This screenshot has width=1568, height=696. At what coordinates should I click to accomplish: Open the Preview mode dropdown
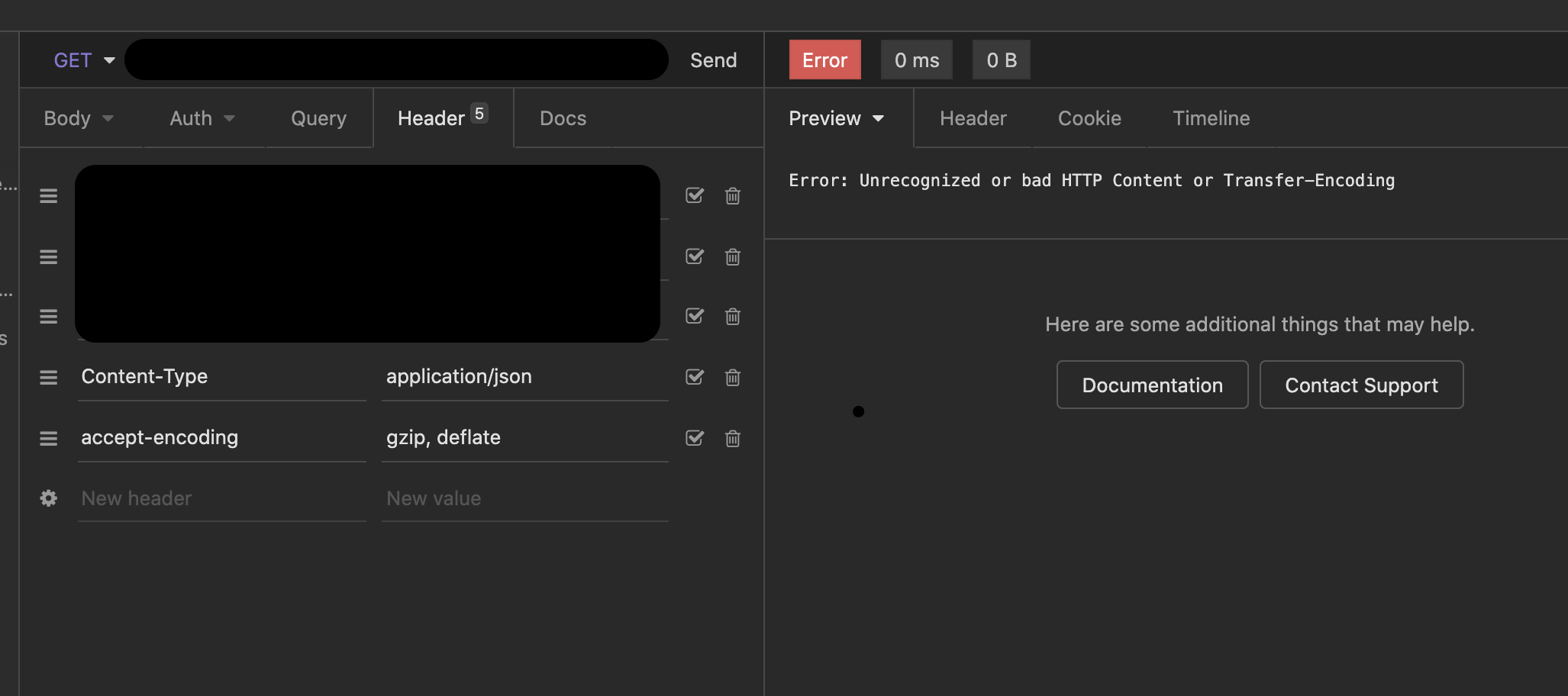pos(837,118)
